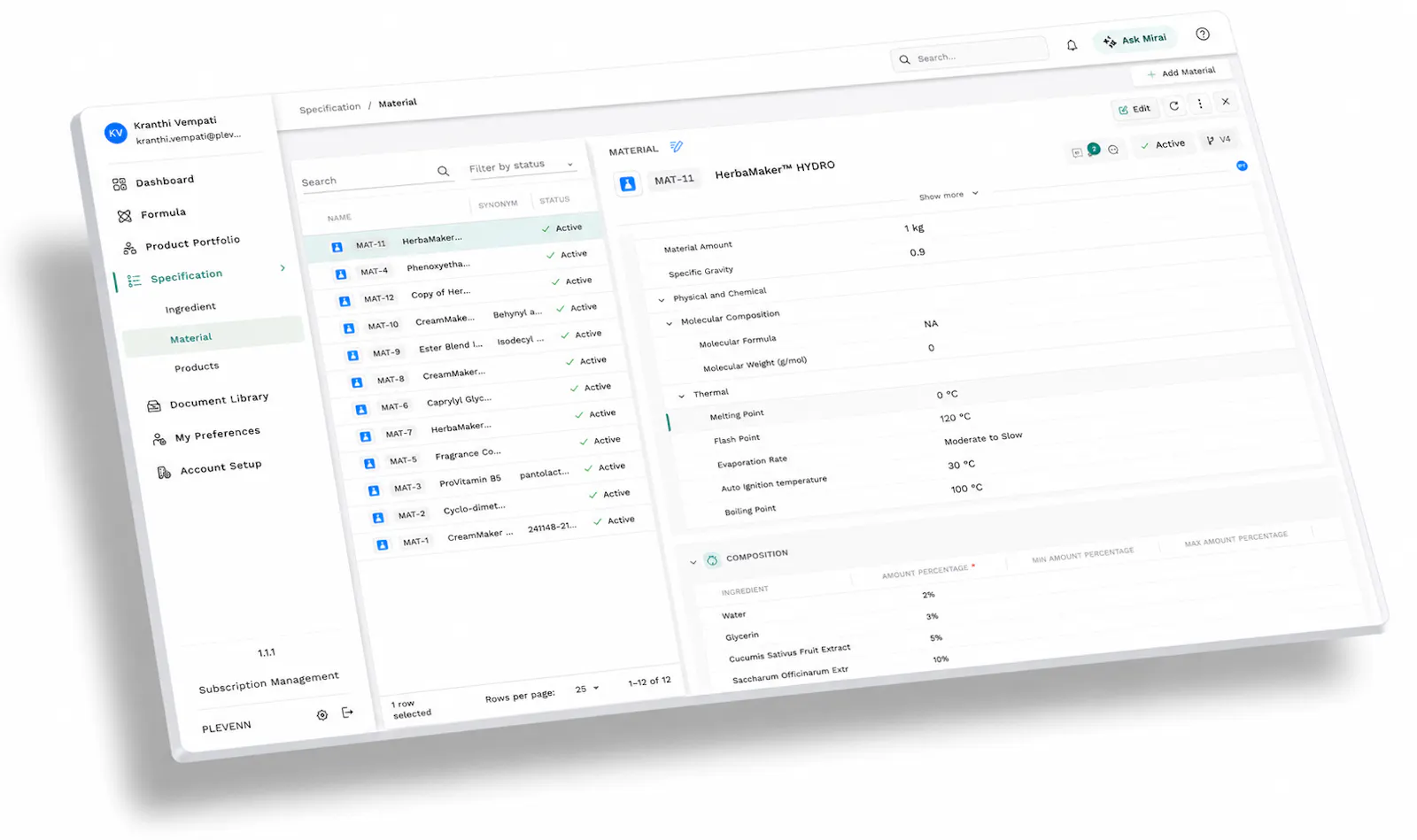Image resolution: width=1417 pixels, height=840 pixels.
Task: Click the Specification breadcrumb
Action: [329, 108]
